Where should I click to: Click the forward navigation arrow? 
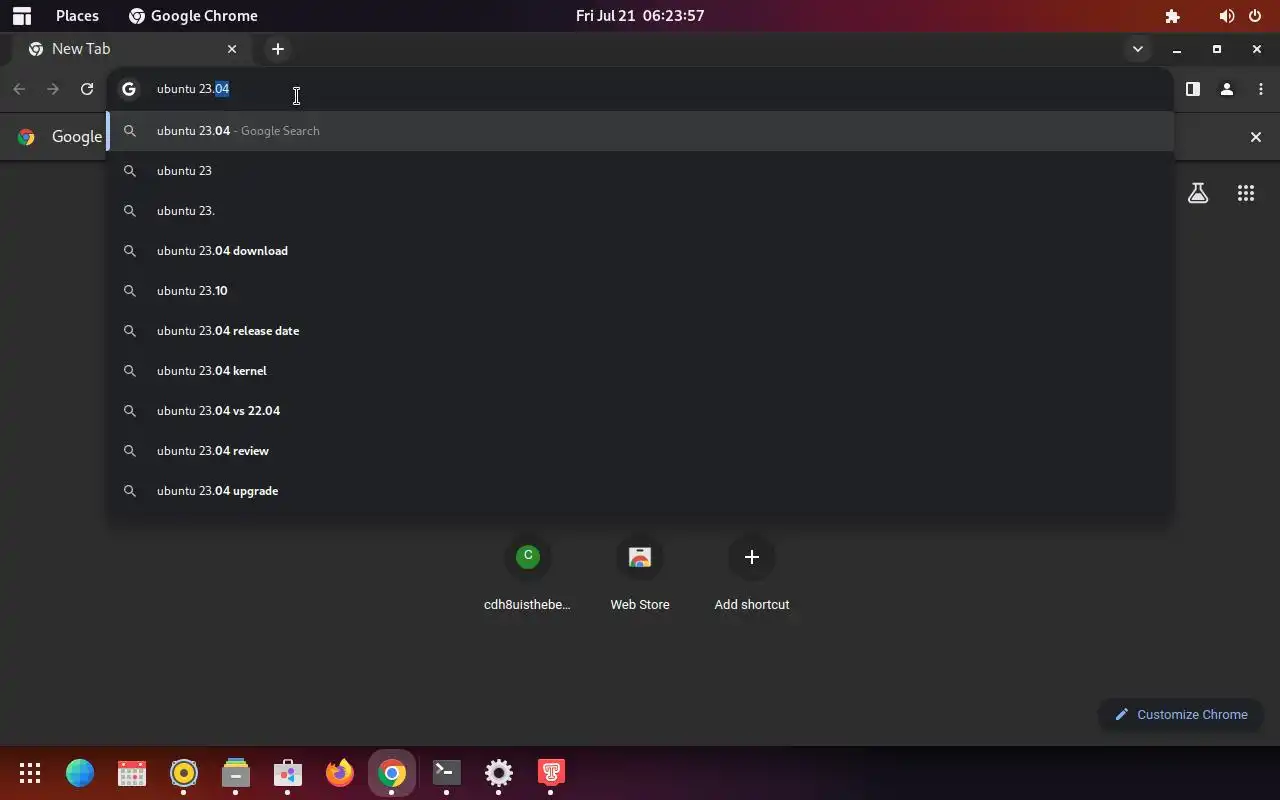tap(53, 89)
